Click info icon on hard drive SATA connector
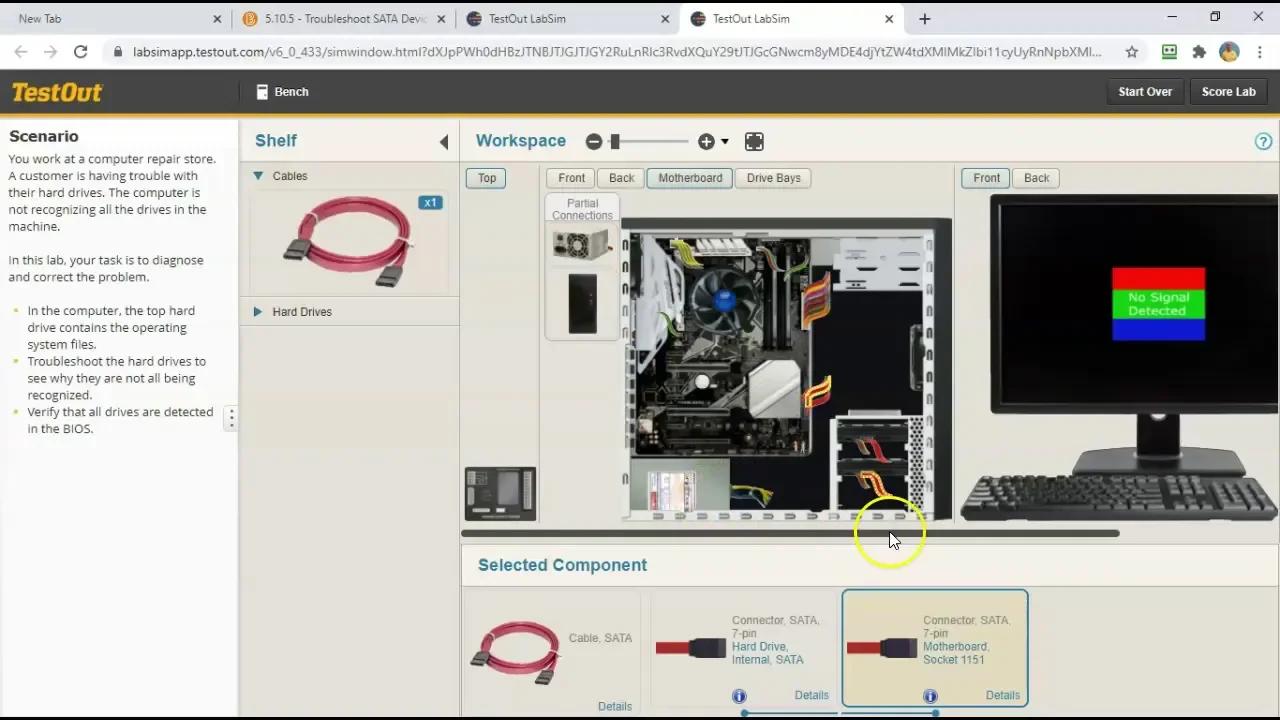Viewport: 1280px width, 720px height. pyautogui.click(x=739, y=696)
